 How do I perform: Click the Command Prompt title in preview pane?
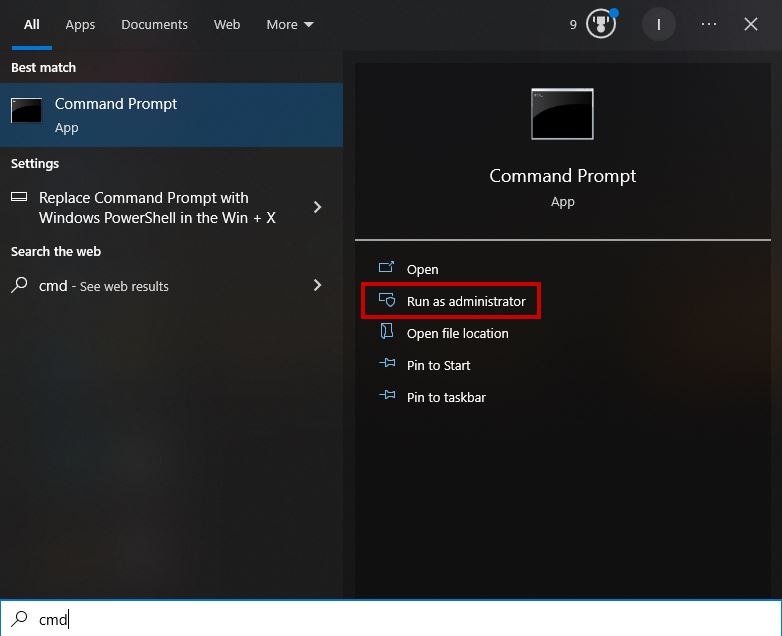pos(563,176)
